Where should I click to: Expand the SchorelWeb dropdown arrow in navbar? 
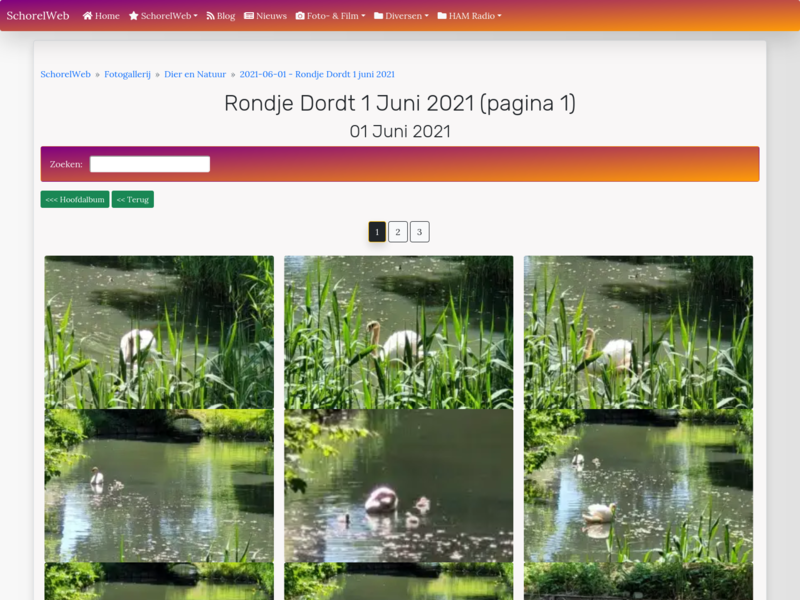(x=195, y=16)
